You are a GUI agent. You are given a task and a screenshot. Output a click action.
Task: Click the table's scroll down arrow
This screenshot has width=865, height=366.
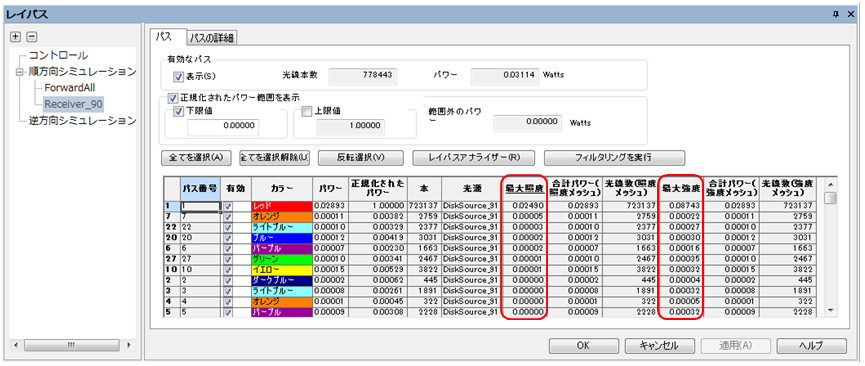831,311
